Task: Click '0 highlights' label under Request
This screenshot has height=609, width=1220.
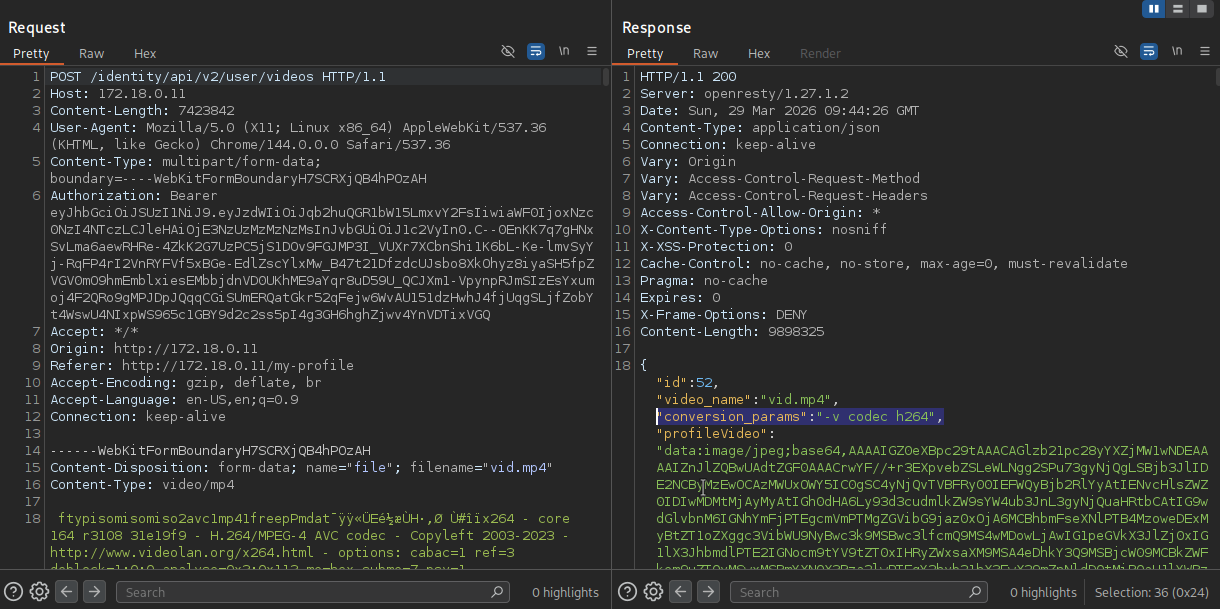Action: tap(565, 592)
